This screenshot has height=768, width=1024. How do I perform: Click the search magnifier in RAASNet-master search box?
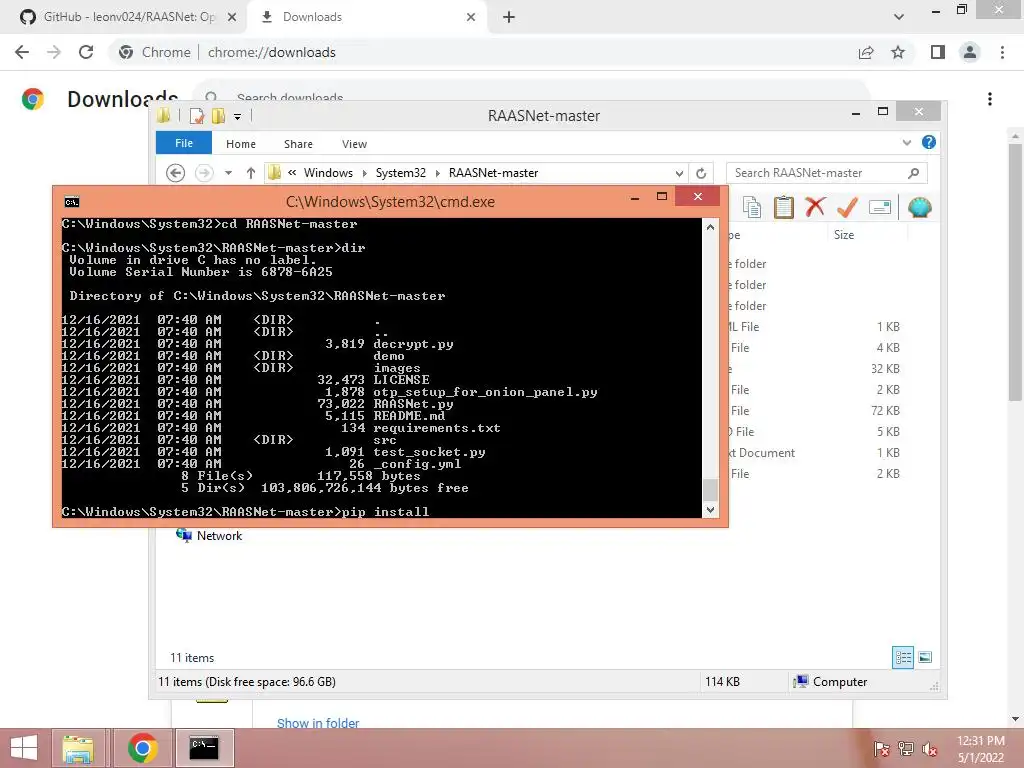point(914,173)
